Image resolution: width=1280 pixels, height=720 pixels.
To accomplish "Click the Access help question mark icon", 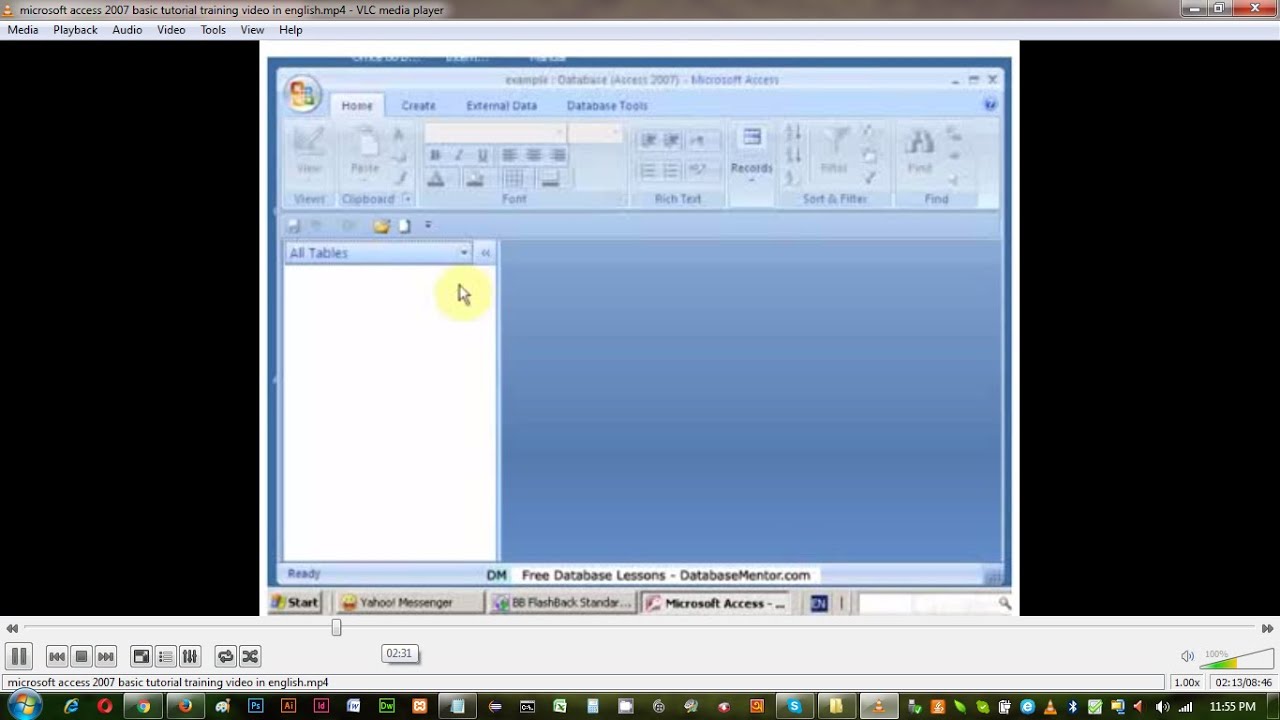I will 990,104.
